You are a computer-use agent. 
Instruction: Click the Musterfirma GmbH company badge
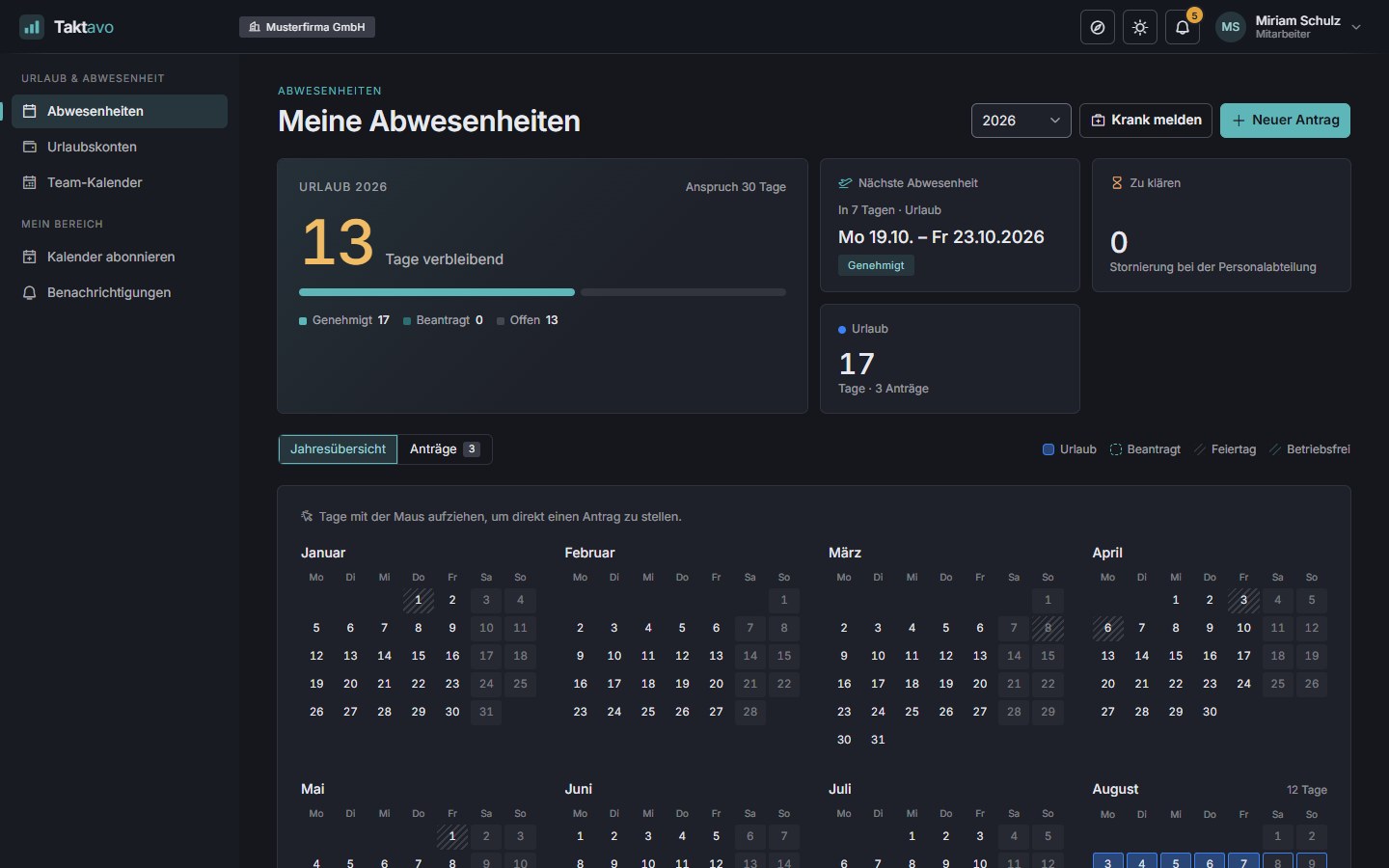(x=307, y=27)
